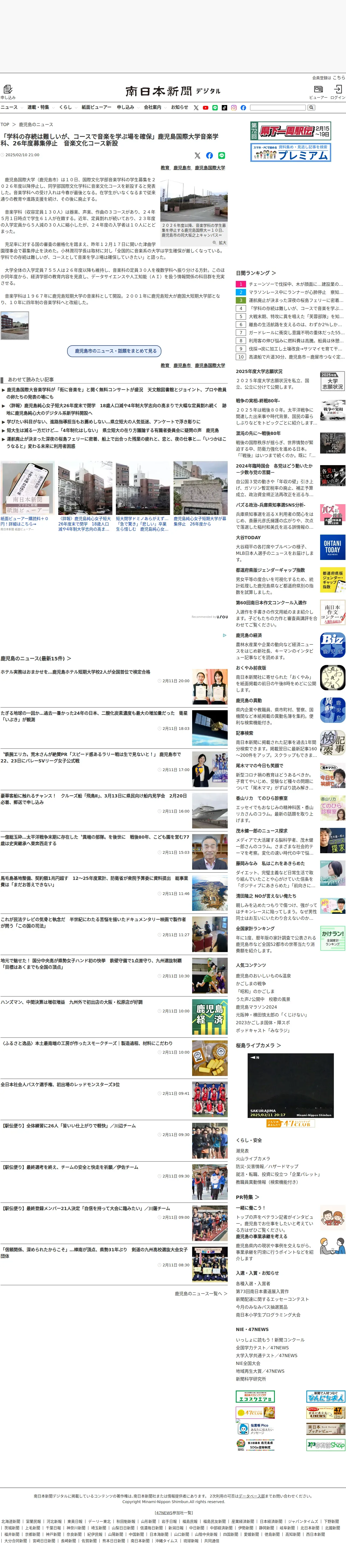Screen dimensions: 346x1568
Task: Expand 日間ランキング section header
Action: pyautogui.click(x=255, y=273)
